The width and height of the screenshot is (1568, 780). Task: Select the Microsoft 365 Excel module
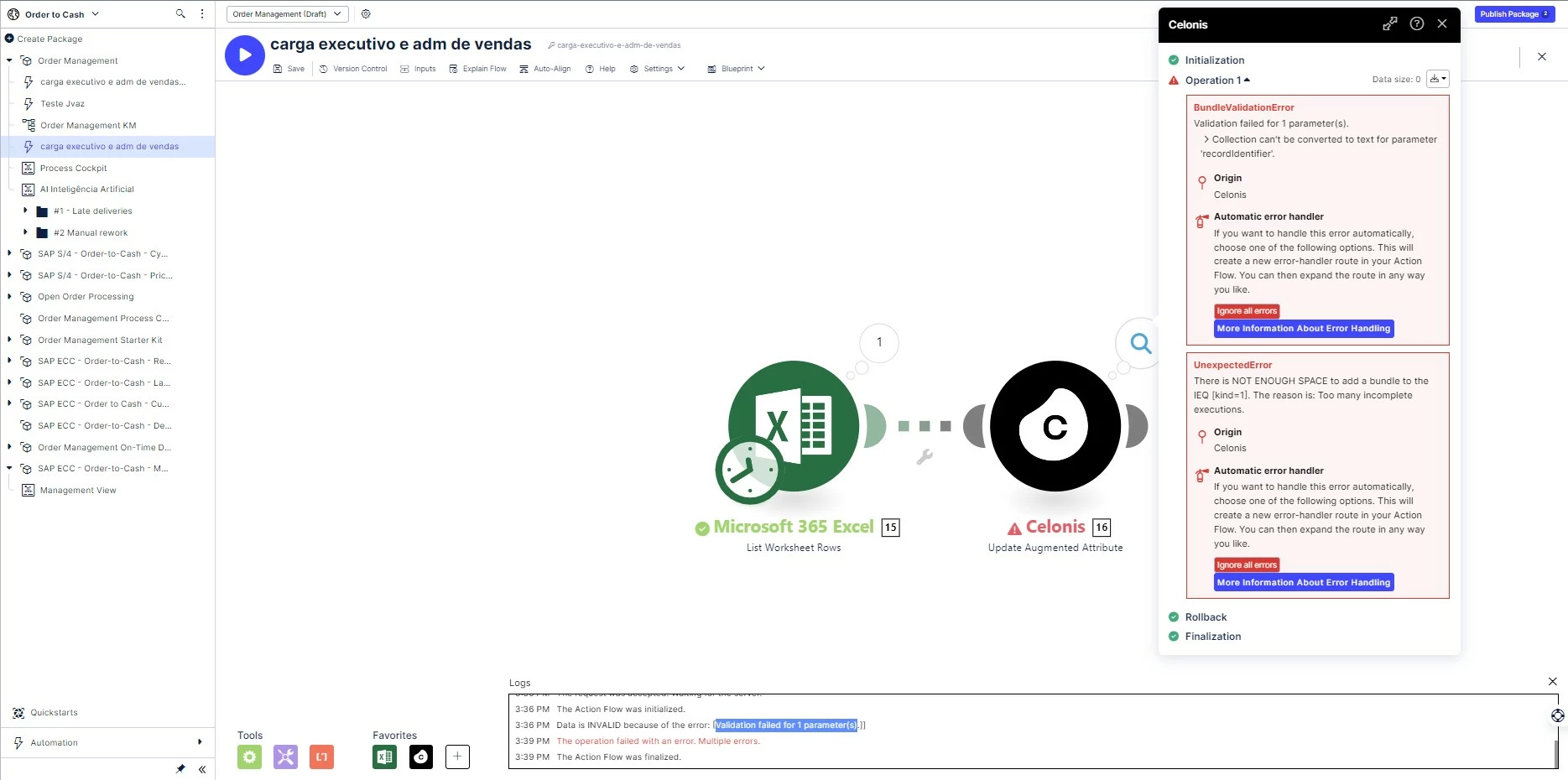pos(794,426)
